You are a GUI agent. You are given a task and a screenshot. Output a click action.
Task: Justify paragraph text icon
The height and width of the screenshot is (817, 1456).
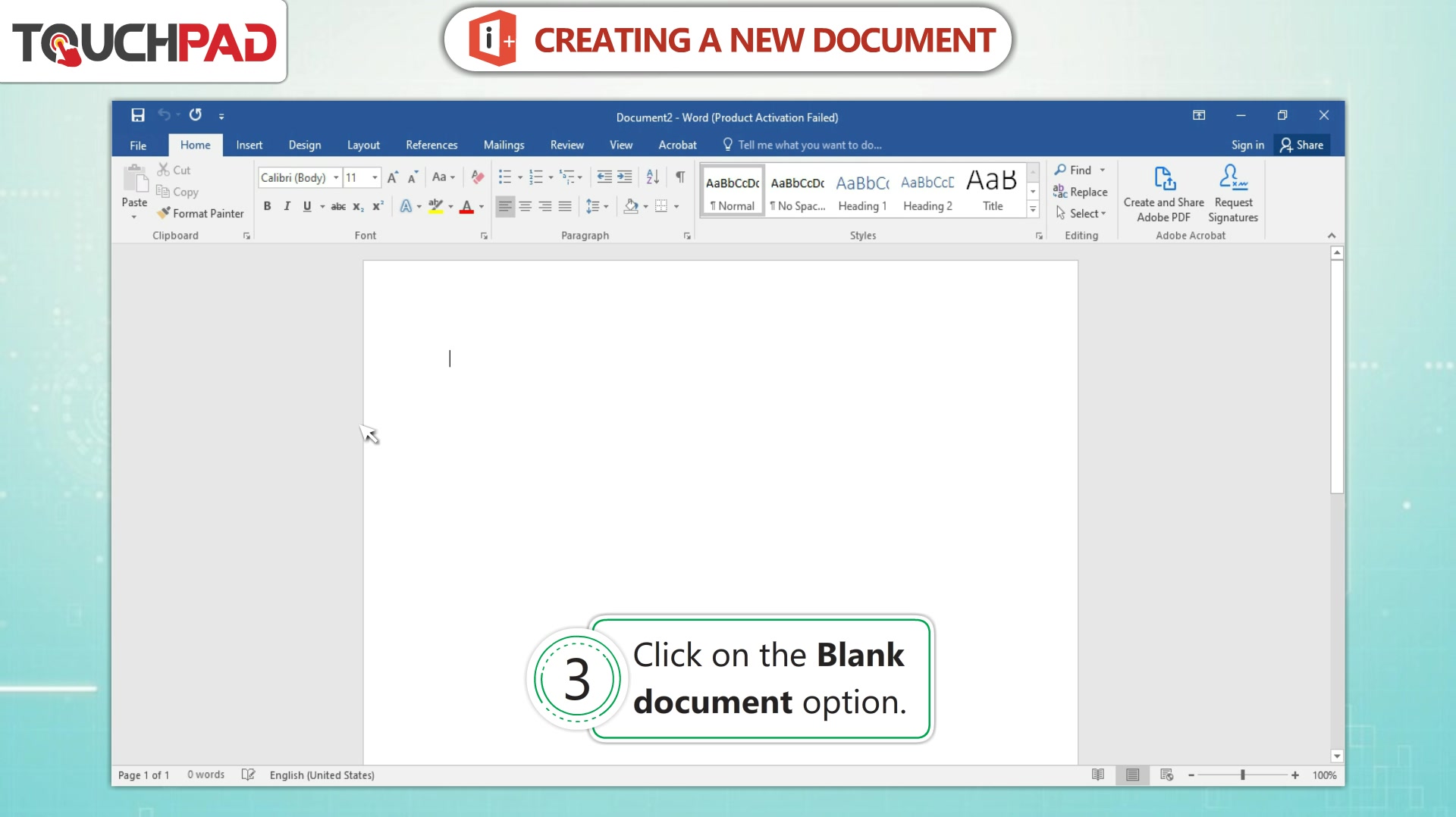point(565,206)
